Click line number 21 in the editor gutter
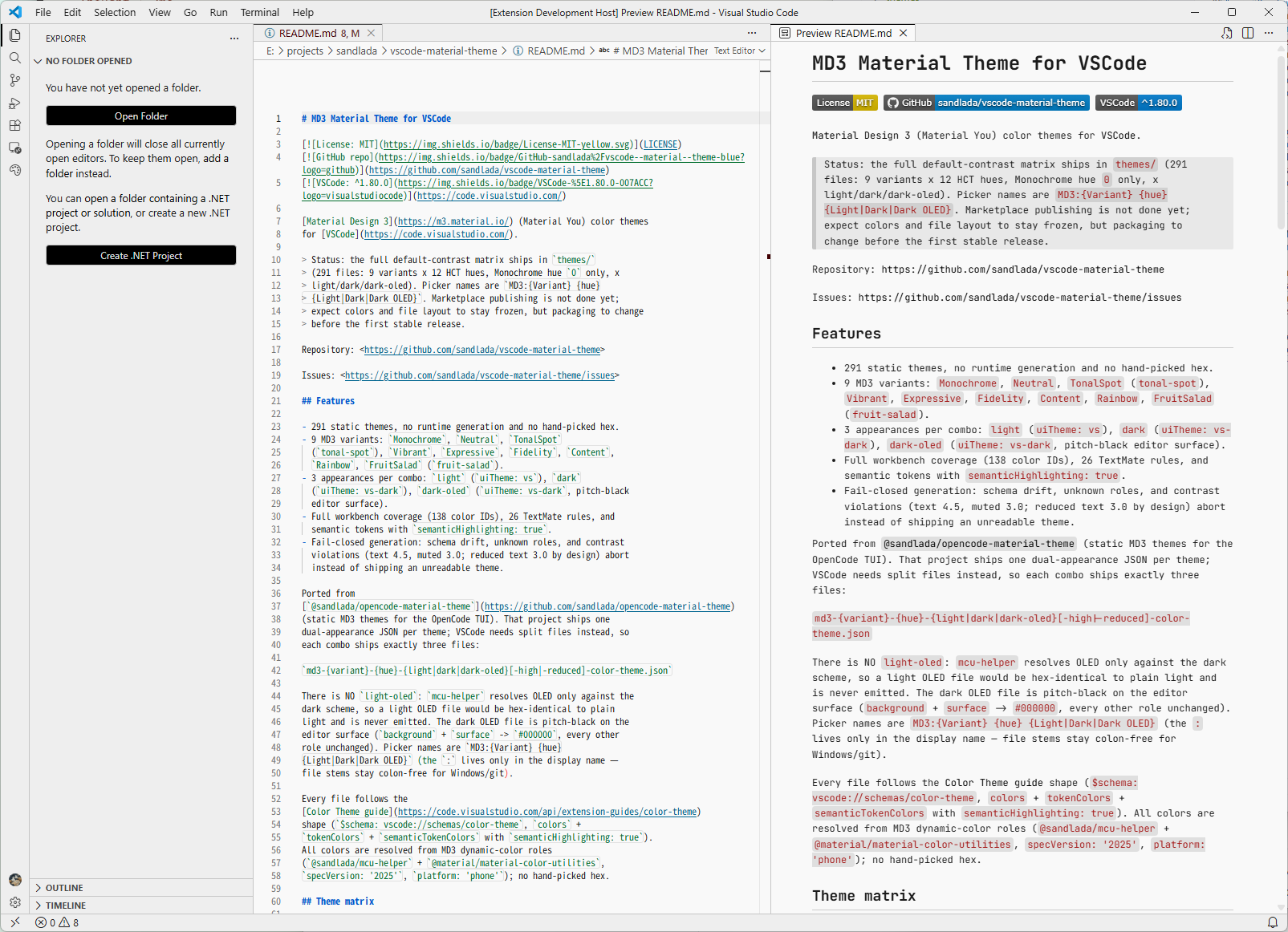The image size is (1288, 932). pos(275,401)
